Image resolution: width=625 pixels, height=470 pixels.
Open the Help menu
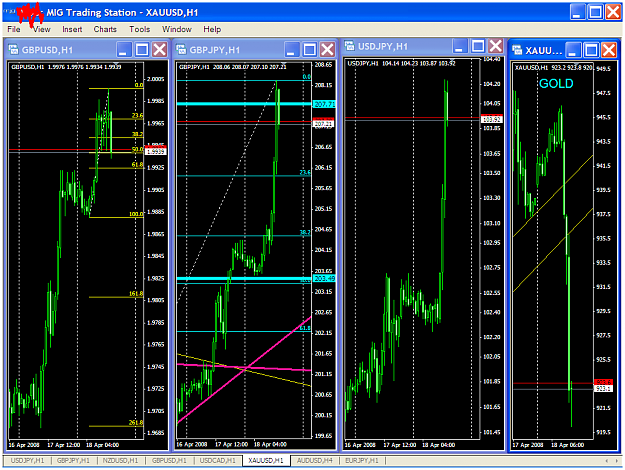(x=212, y=29)
